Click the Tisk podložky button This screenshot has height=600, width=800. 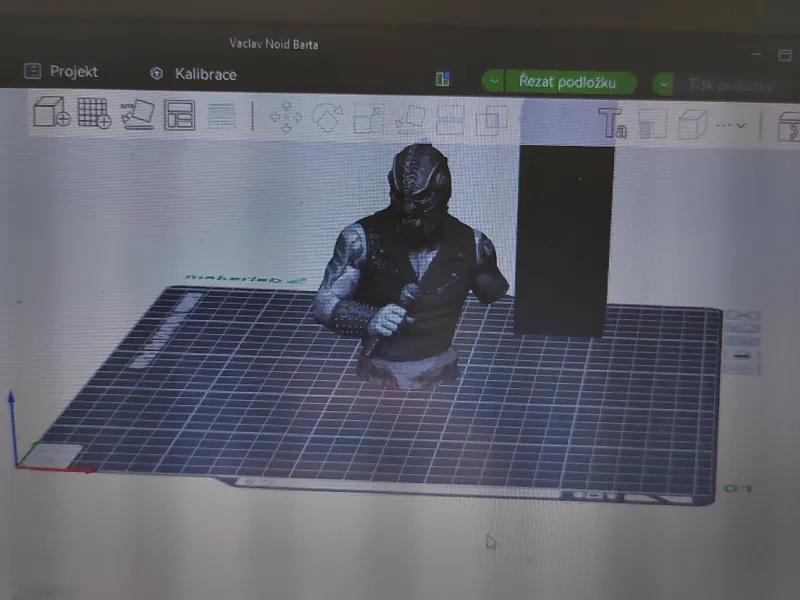point(731,85)
